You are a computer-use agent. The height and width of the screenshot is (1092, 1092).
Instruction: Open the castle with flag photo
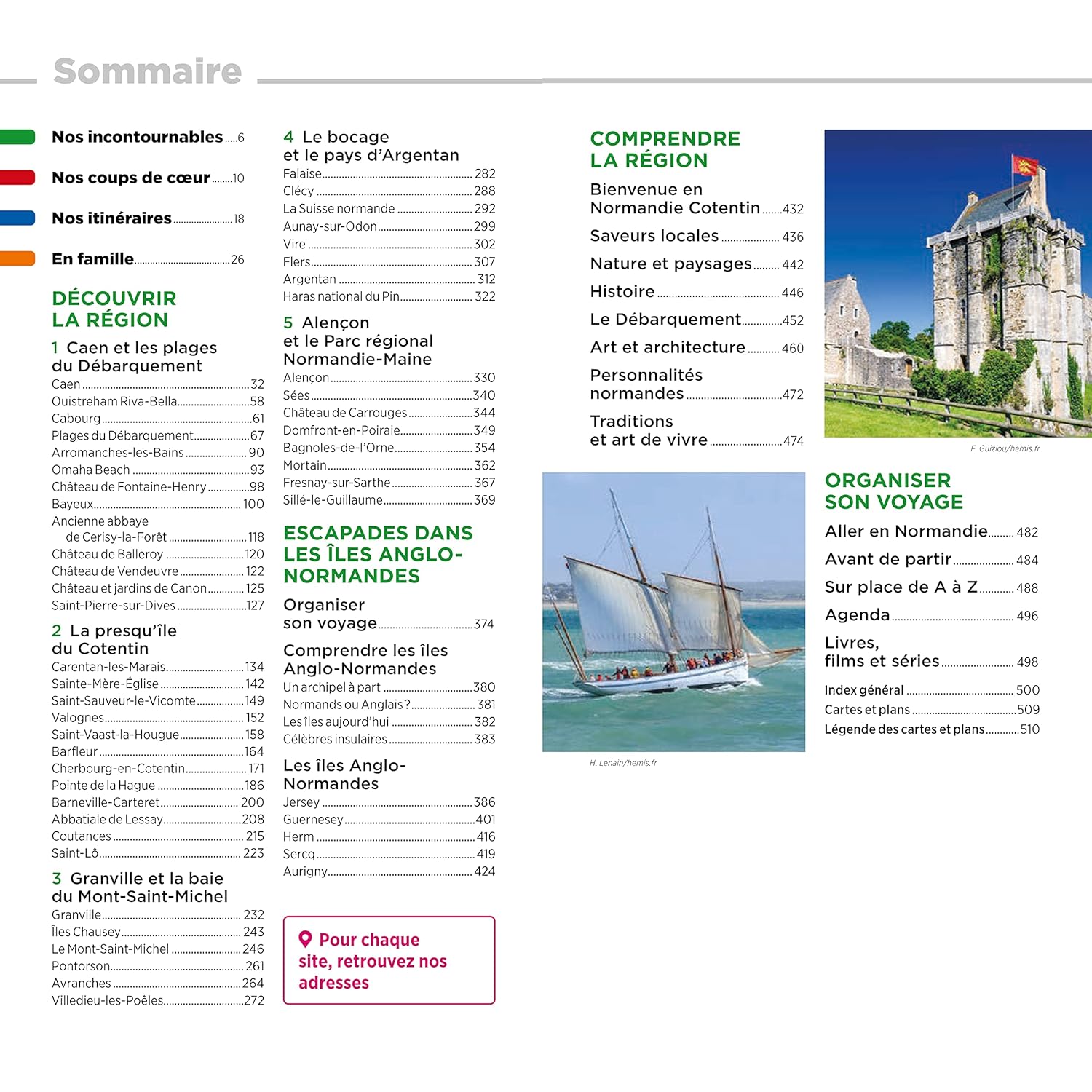tap(957, 283)
